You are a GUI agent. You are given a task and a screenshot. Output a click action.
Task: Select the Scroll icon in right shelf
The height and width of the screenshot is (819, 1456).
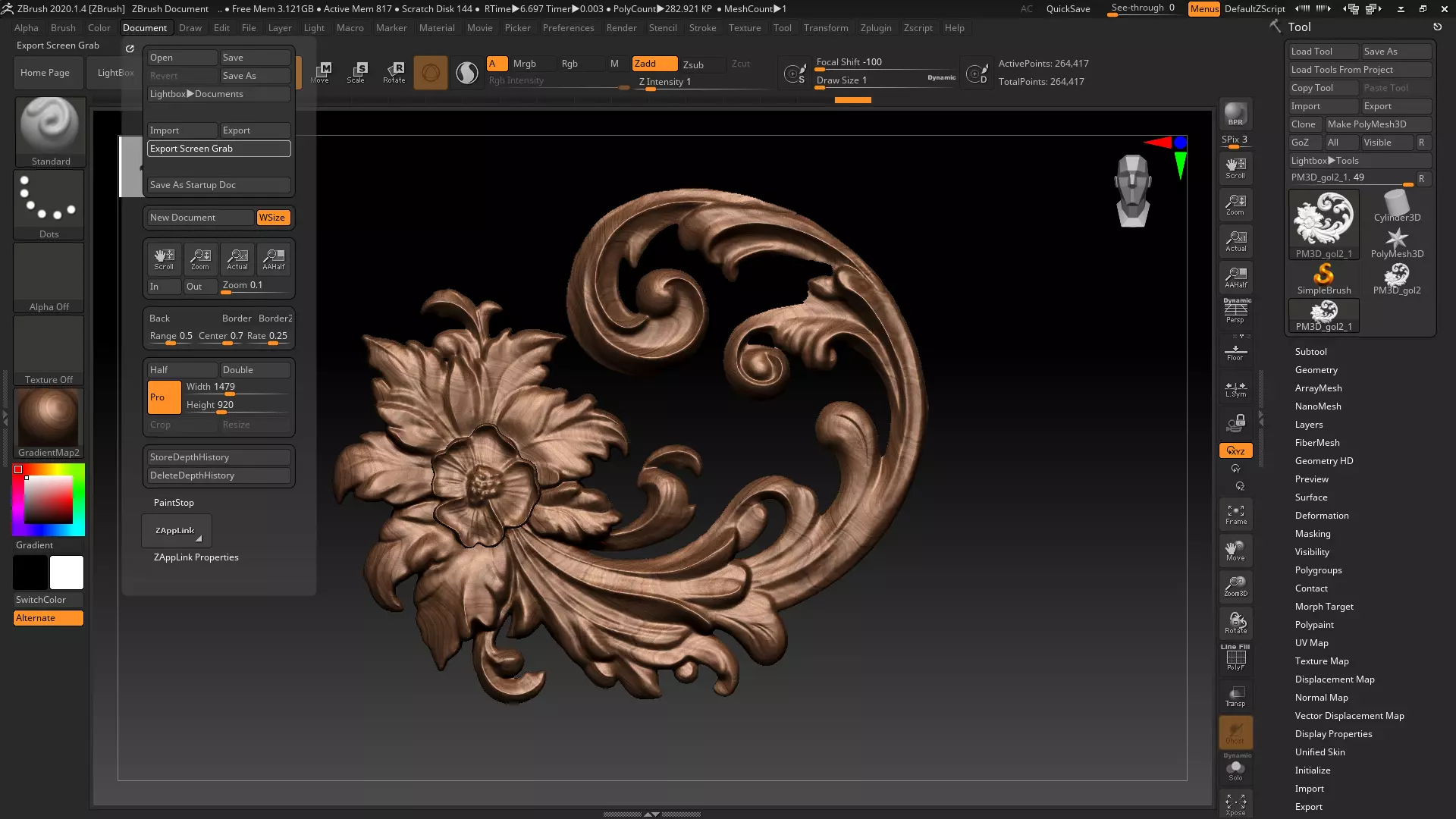[x=1235, y=168]
